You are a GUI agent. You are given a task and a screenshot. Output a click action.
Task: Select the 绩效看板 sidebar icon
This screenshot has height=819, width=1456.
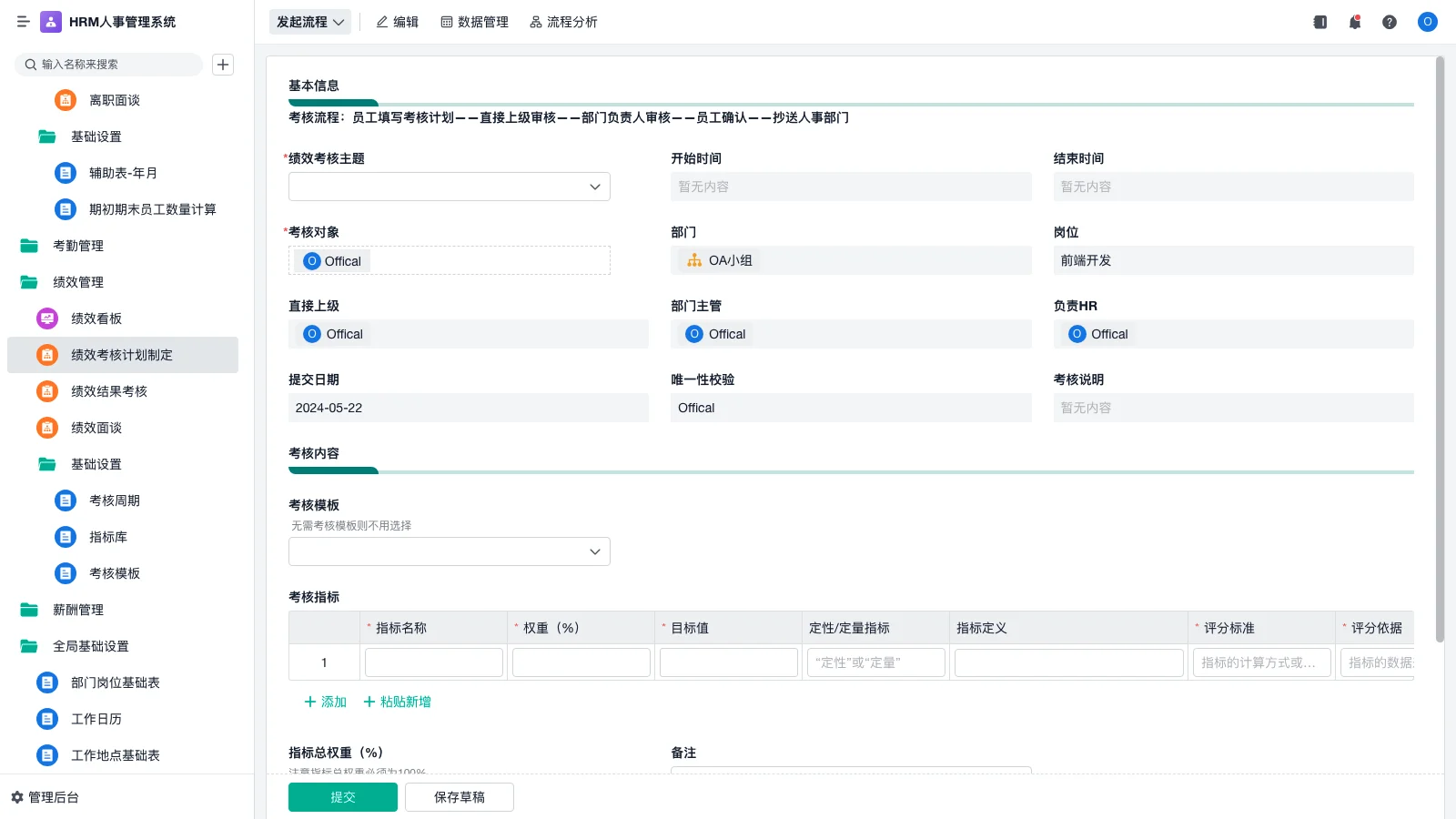coord(46,318)
